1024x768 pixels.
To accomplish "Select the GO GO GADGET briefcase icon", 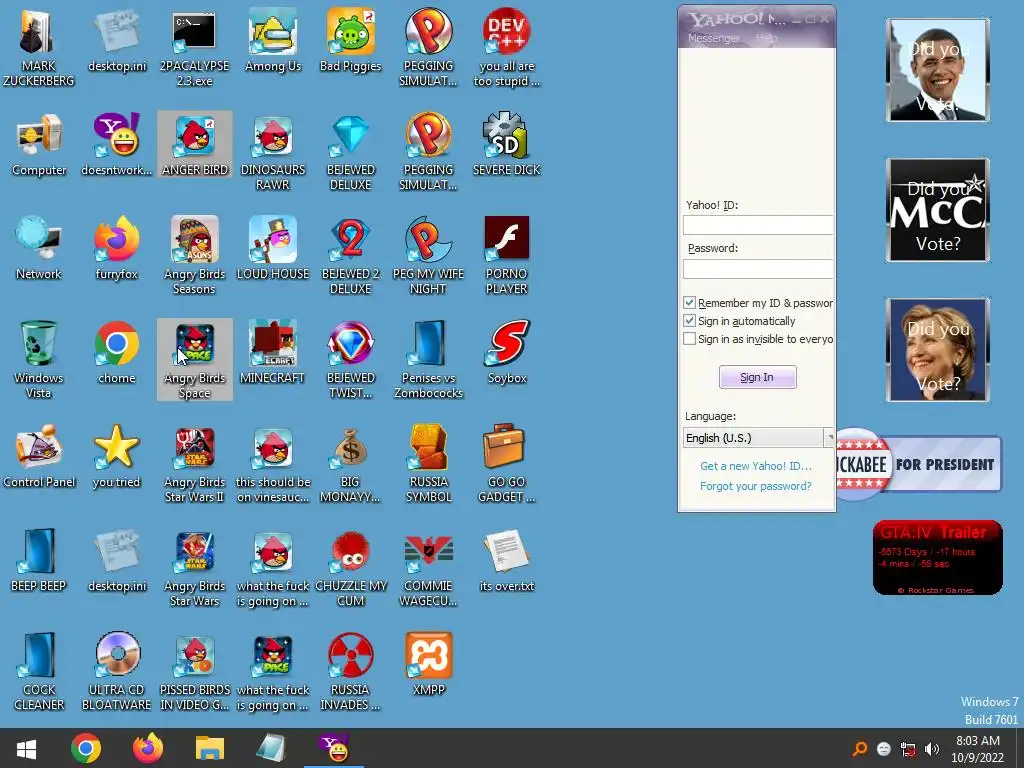I will [x=507, y=465].
